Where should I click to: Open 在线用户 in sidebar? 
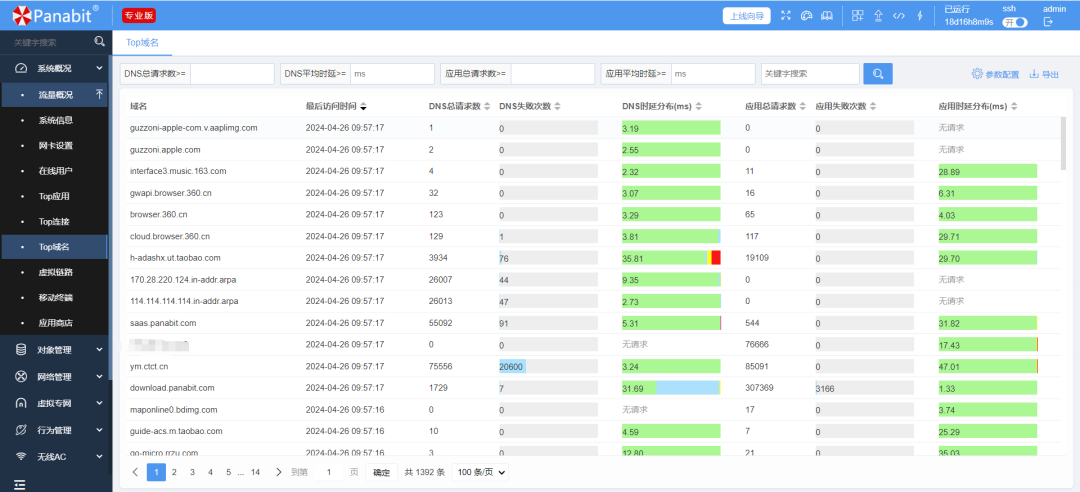[56, 171]
